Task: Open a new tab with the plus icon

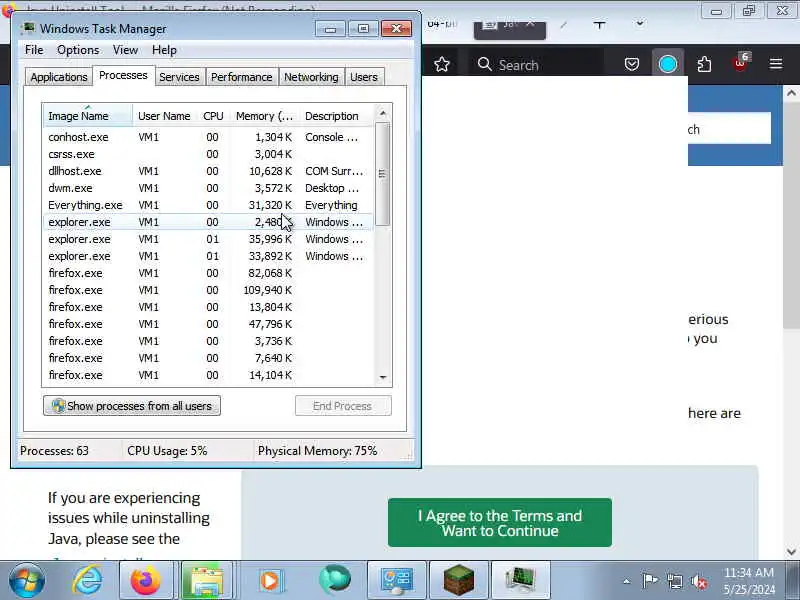Action: point(599,24)
